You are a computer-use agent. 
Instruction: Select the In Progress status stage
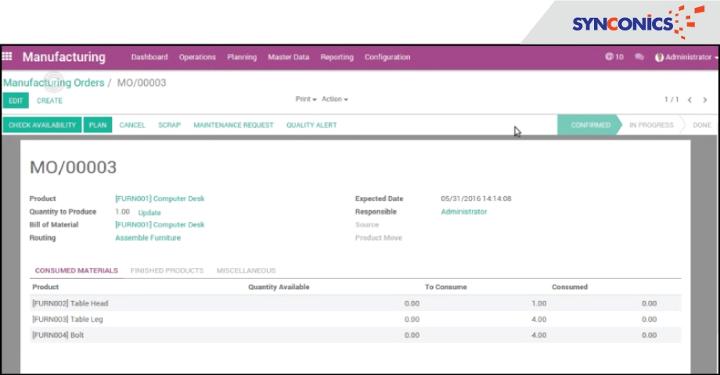coord(651,125)
